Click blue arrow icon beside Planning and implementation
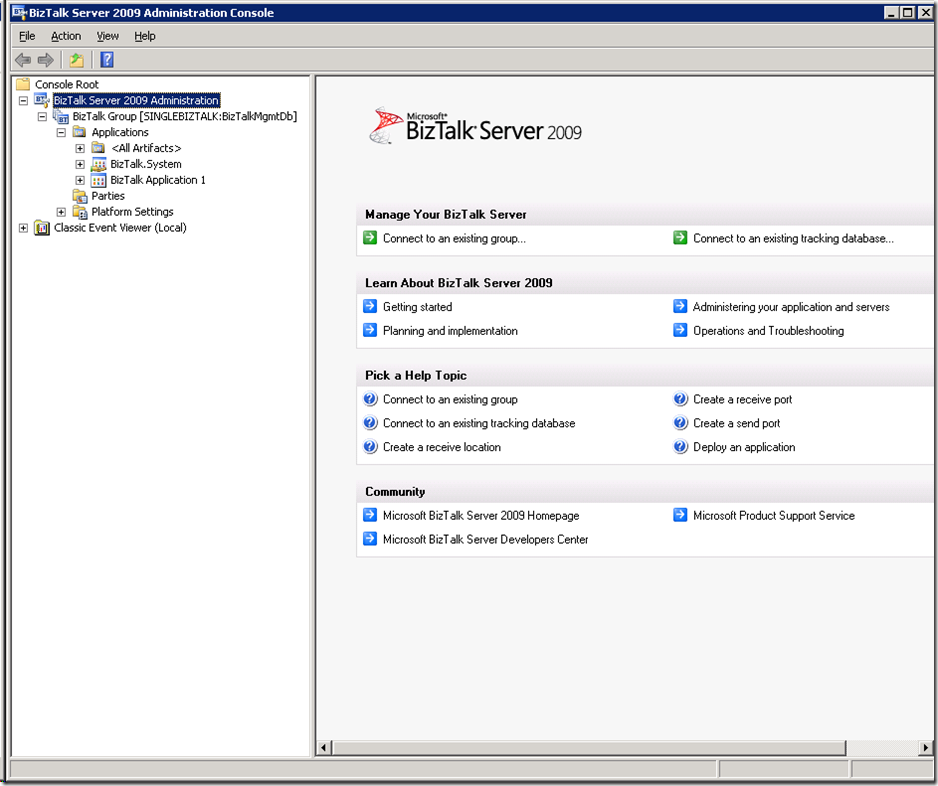The image size is (938, 786). tap(370, 330)
